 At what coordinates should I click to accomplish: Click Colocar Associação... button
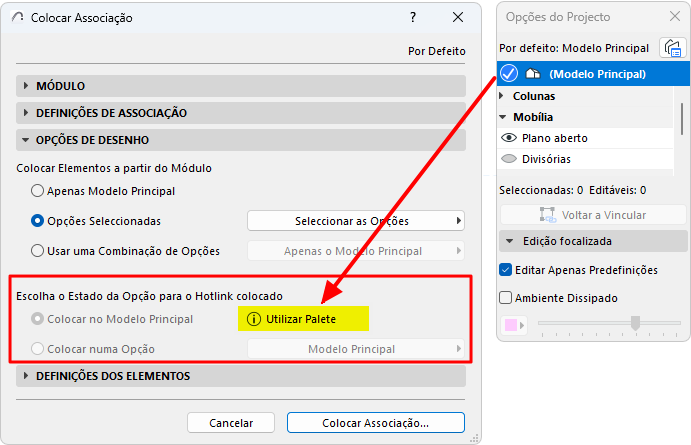tap(375, 423)
